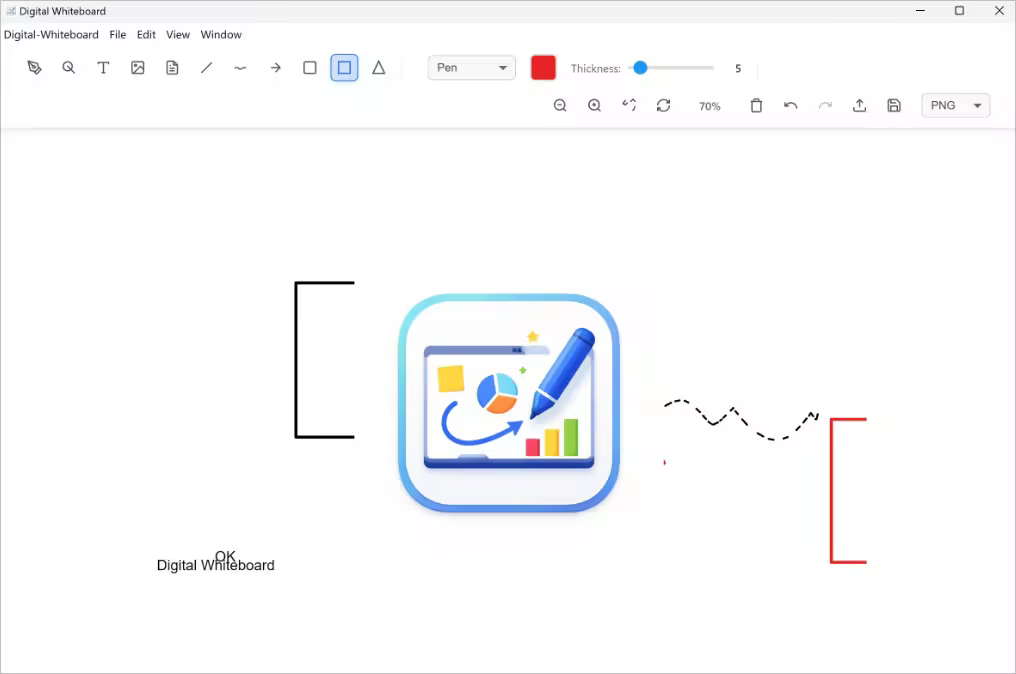1016x674 pixels.
Task: Select the Pen tool
Action: [x=34, y=67]
